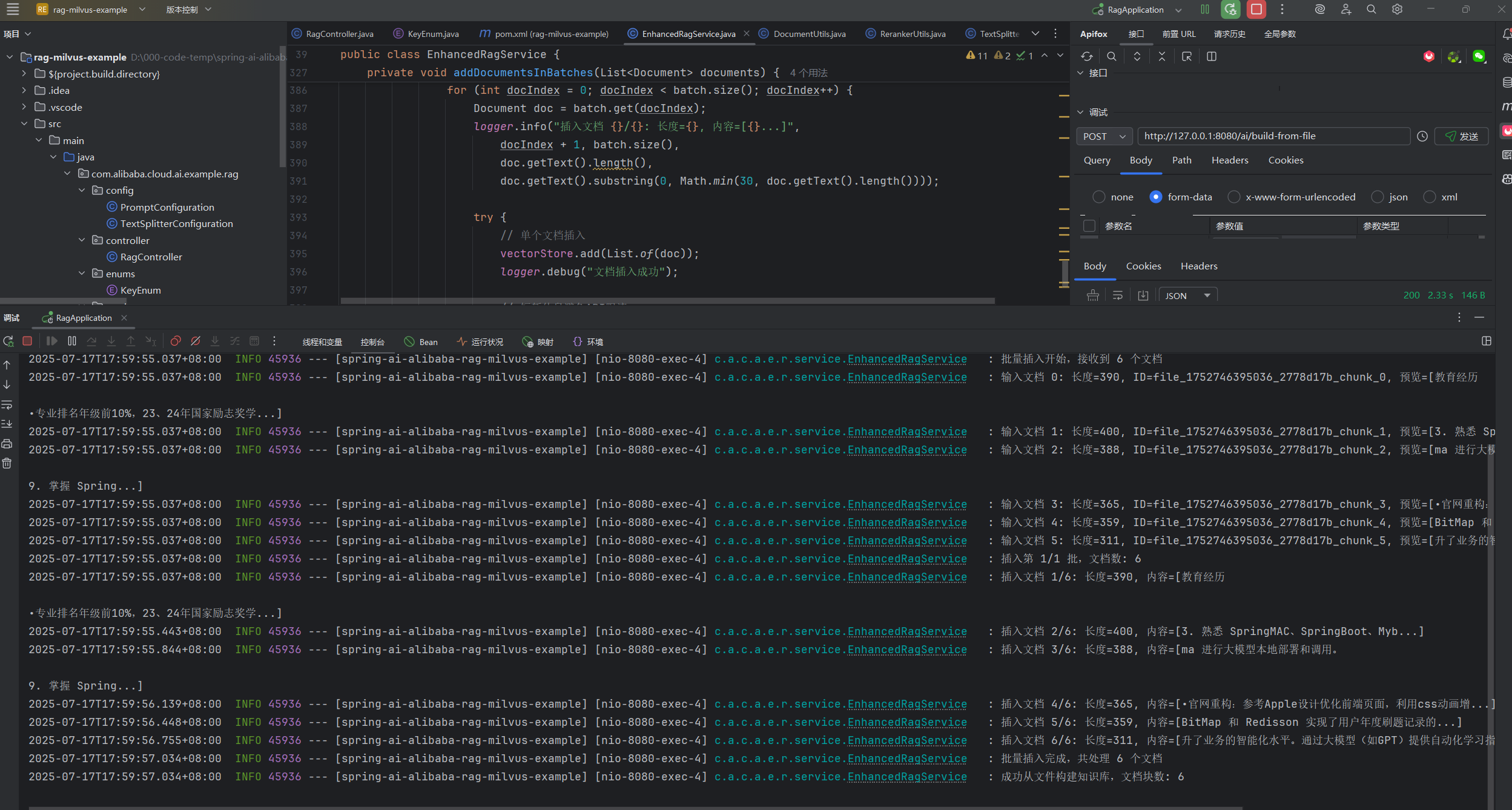The width and height of the screenshot is (1512, 810).
Task: Switch to the Headers request tab
Action: 1230,160
